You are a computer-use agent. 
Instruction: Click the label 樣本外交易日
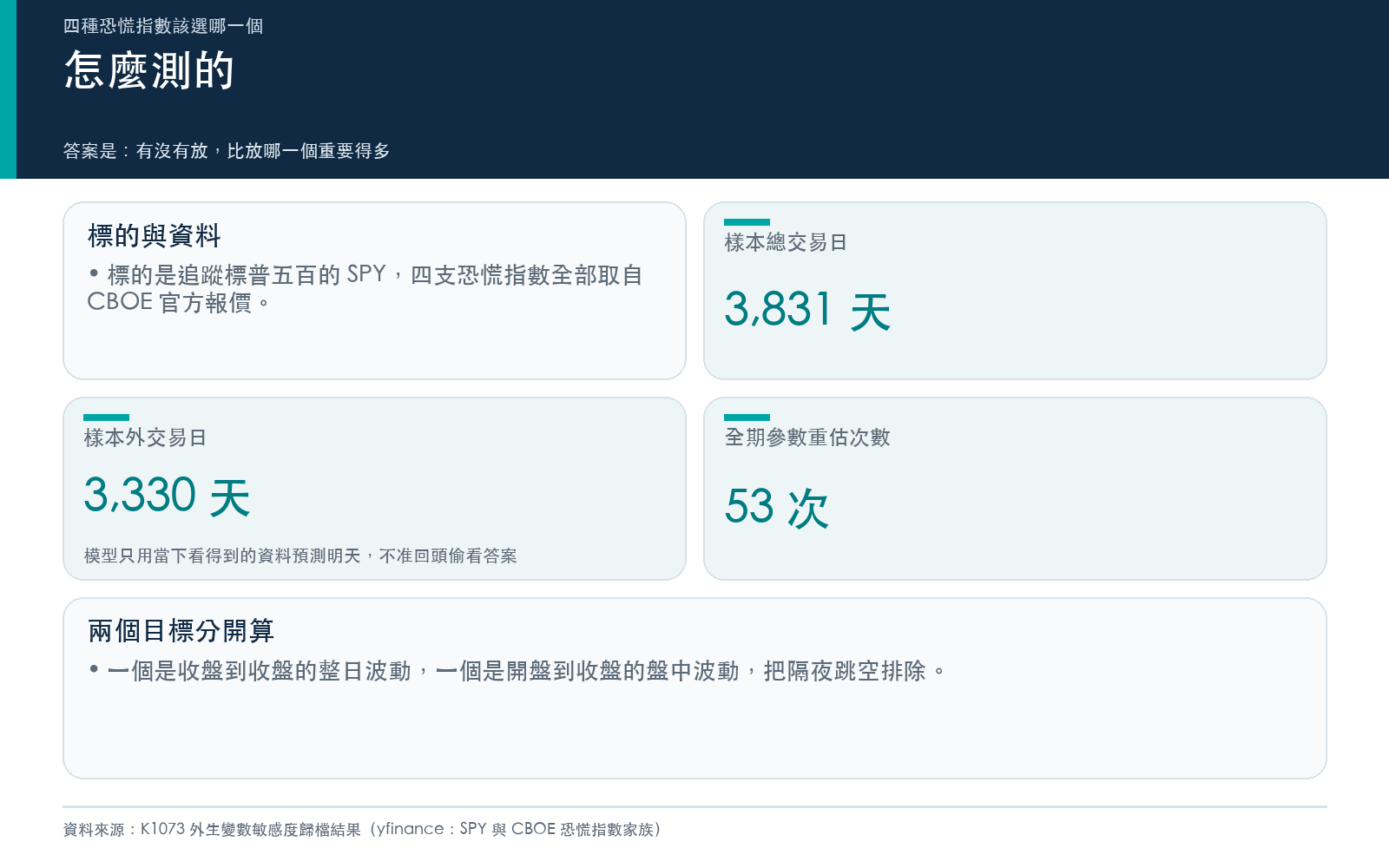tap(145, 437)
